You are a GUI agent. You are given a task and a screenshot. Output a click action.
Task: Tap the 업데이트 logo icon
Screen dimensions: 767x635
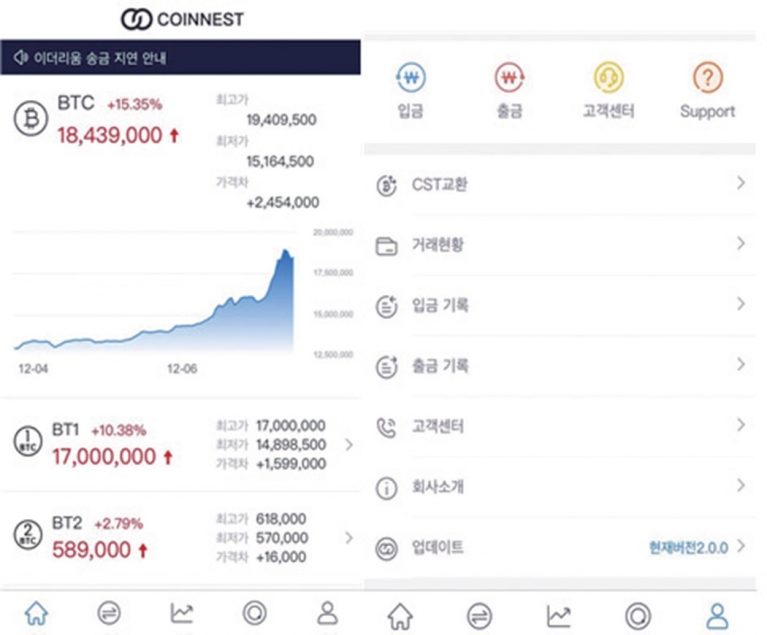(x=386, y=548)
